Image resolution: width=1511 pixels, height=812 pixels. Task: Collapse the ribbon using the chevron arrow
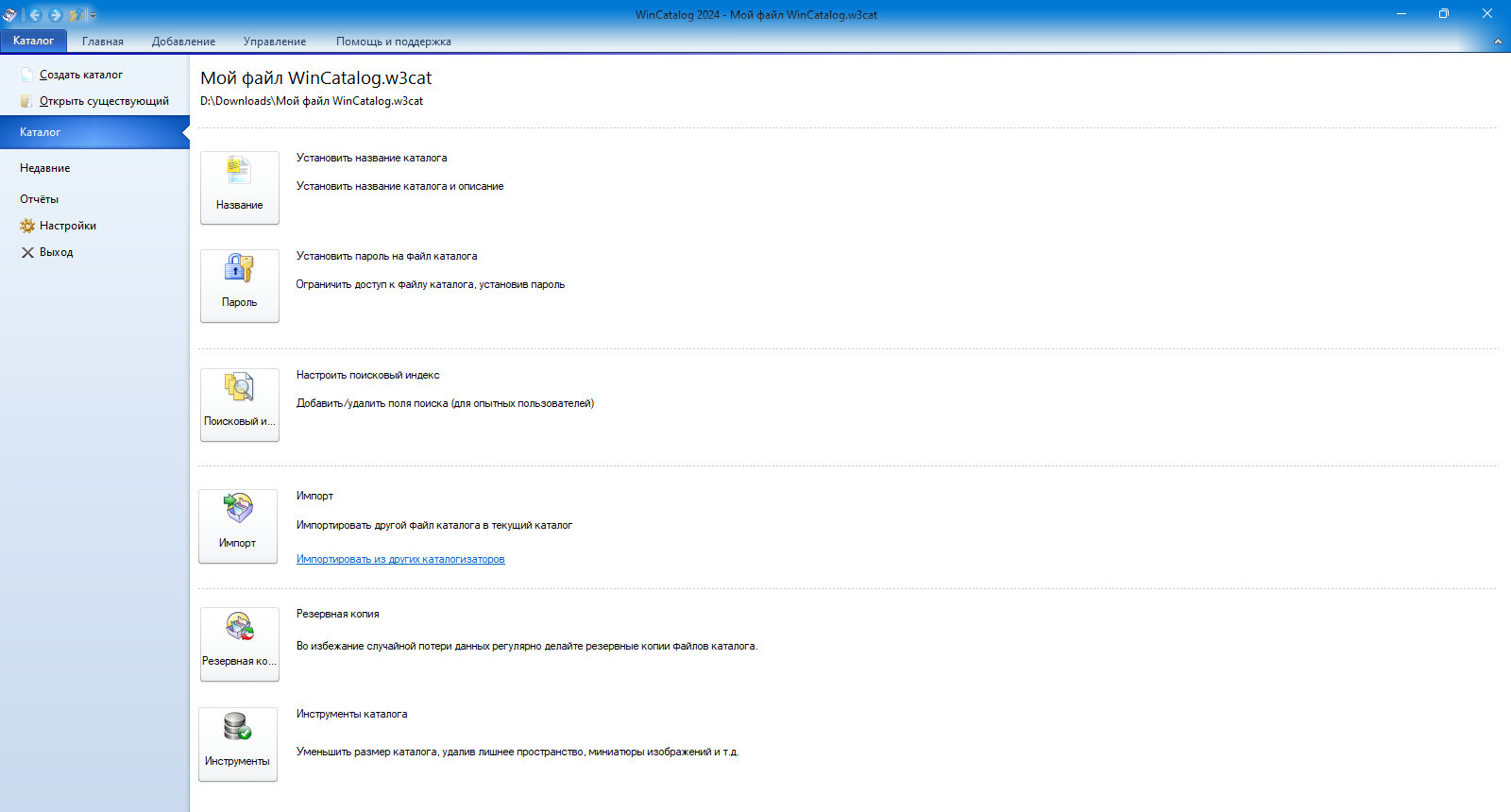(x=1498, y=42)
